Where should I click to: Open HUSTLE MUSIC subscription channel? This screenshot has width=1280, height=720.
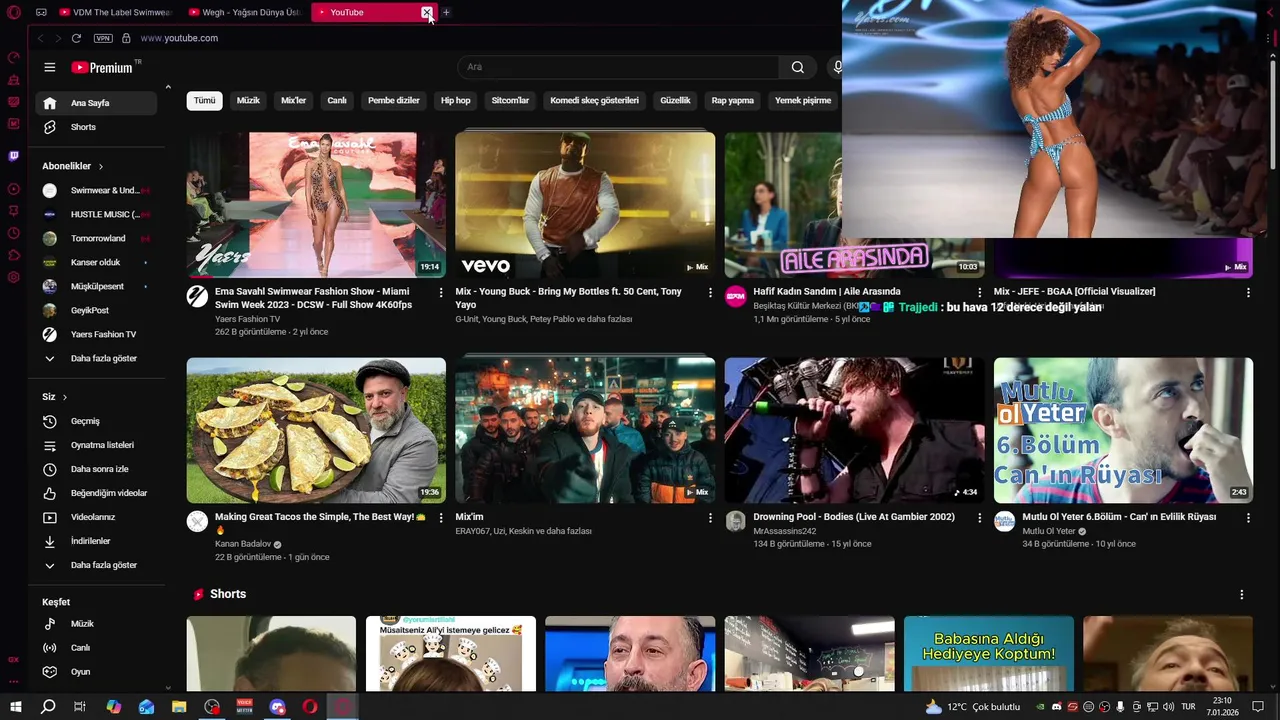[96, 214]
